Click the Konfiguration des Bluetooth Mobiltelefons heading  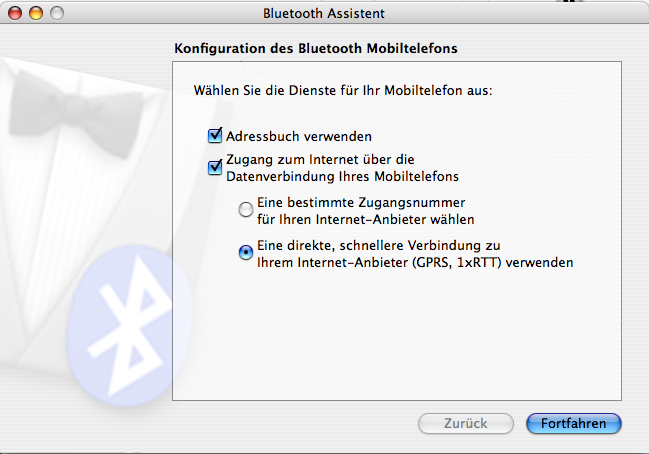point(316,48)
